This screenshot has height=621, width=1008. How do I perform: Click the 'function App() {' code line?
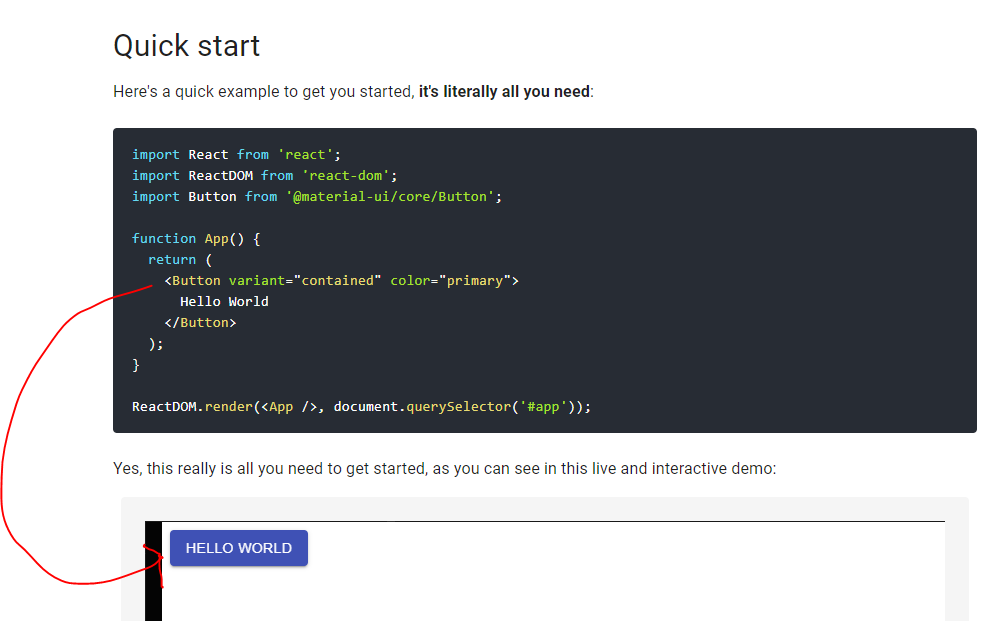[x=196, y=238]
